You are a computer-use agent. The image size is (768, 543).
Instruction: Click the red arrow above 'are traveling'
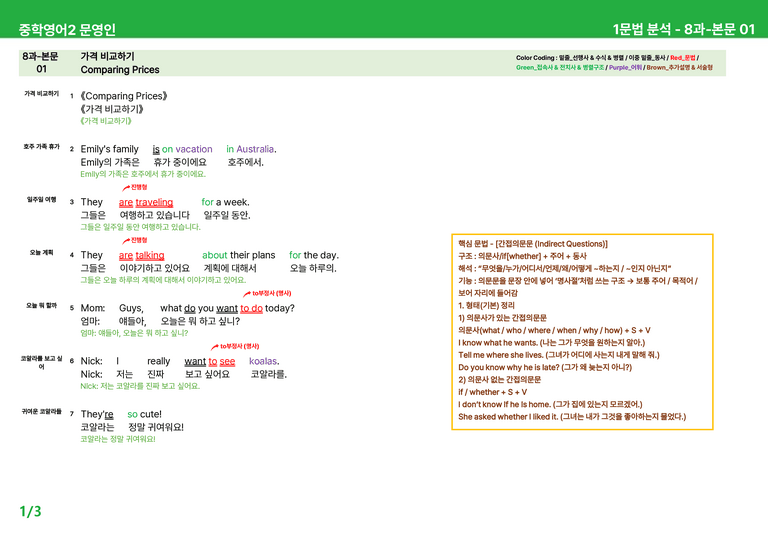(126, 188)
